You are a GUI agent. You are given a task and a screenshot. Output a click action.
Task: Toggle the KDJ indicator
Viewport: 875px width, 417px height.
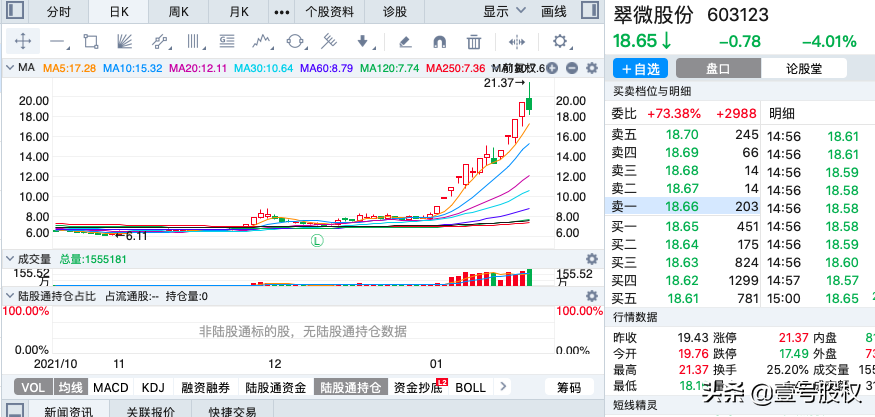153,387
